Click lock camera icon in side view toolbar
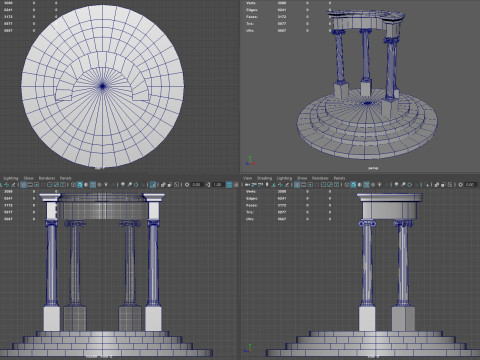This screenshot has width=480, height=360. point(254,185)
